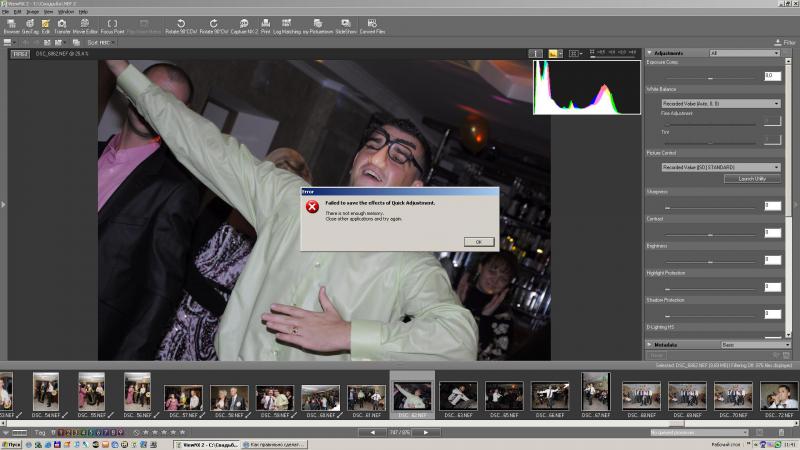Click the fit-to-screen zoom icon

coord(592,52)
